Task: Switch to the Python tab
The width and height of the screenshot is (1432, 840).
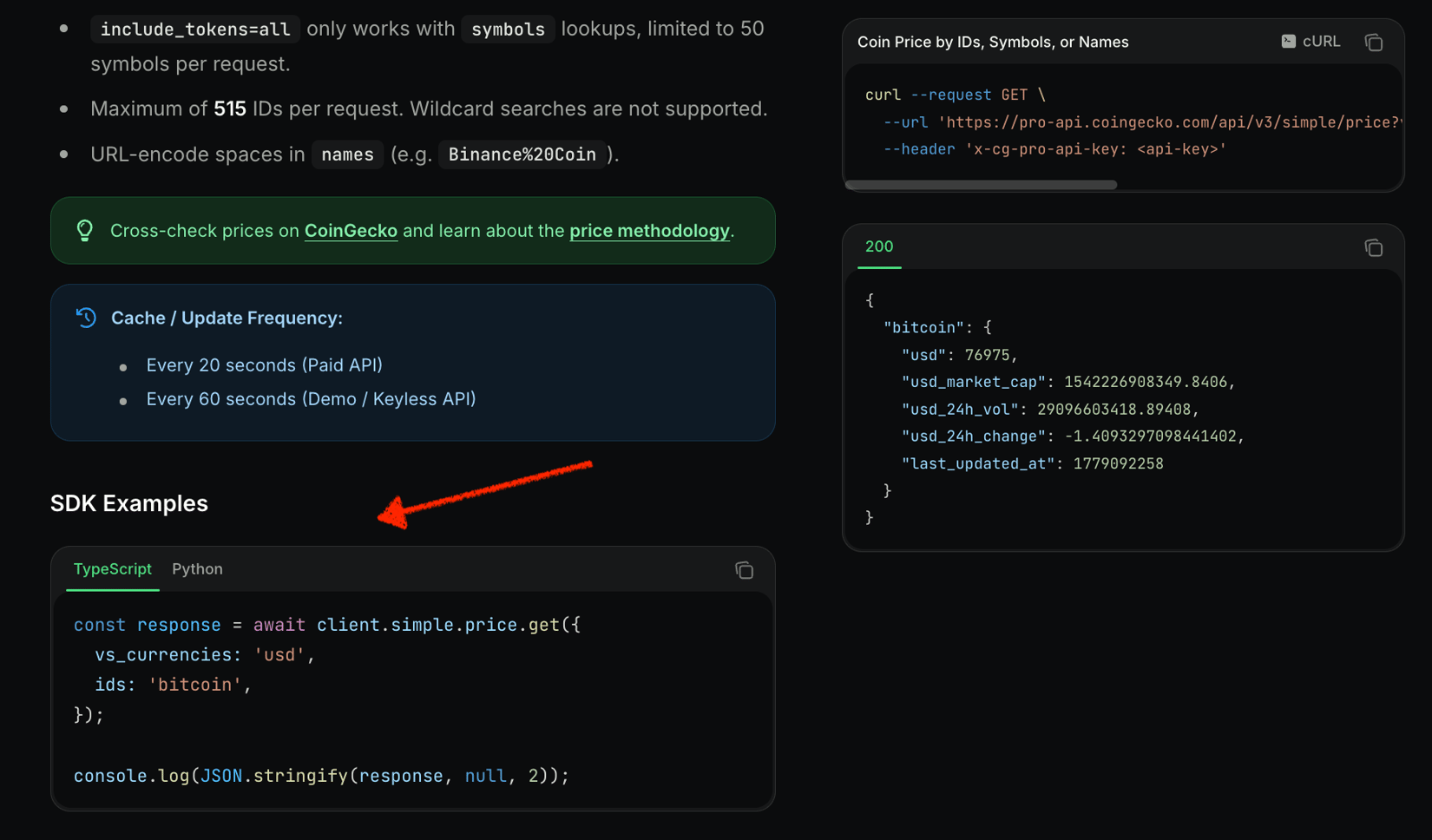Action: [197, 569]
